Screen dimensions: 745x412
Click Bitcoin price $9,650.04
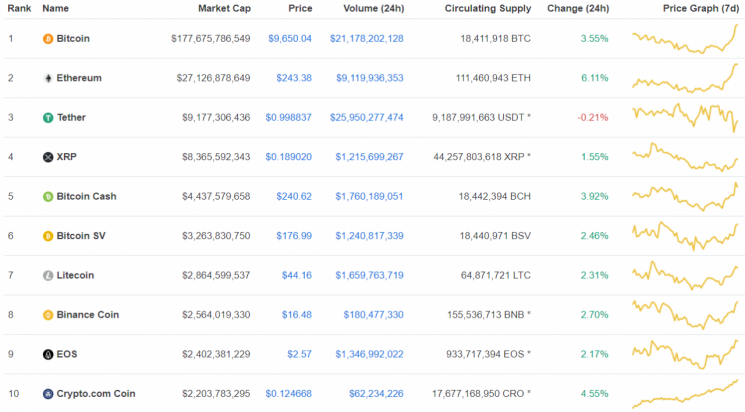pyautogui.click(x=290, y=38)
